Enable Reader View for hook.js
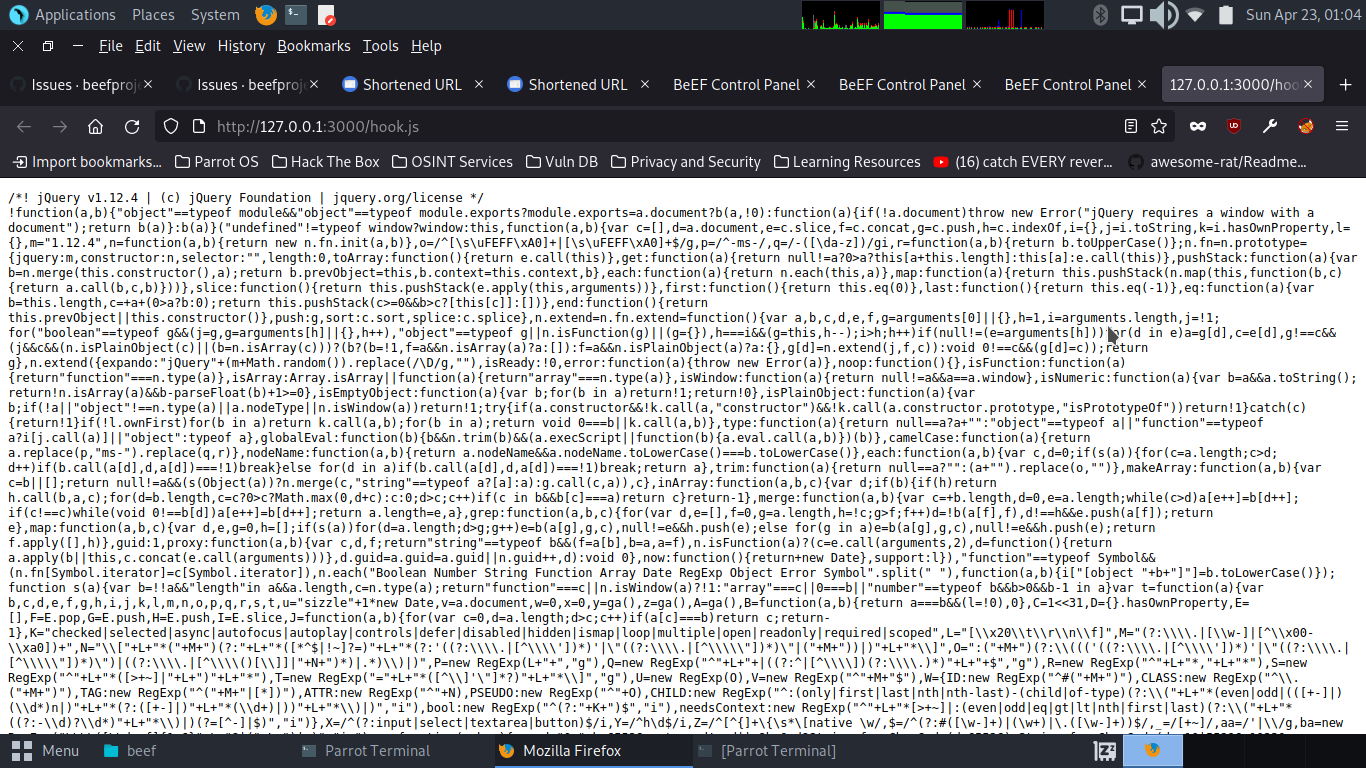This screenshot has height=768, width=1366. click(x=1131, y=126)
